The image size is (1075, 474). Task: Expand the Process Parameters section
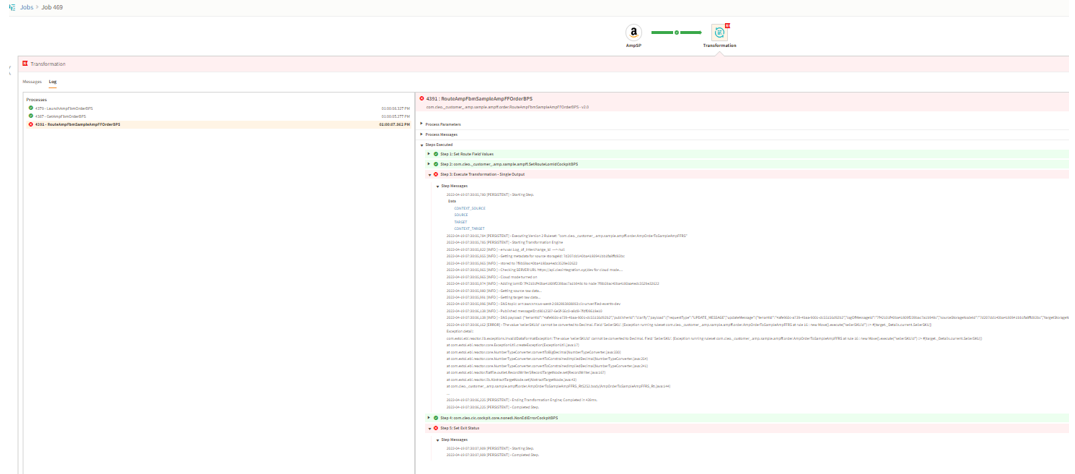[x=422, y=124]
